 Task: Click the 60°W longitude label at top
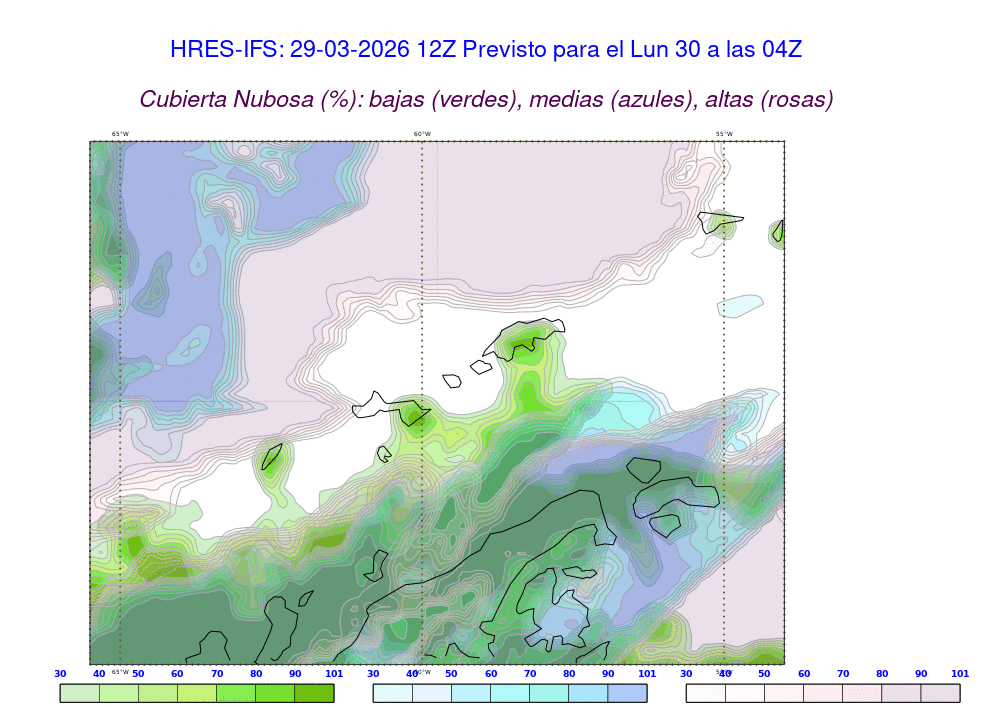422,134
